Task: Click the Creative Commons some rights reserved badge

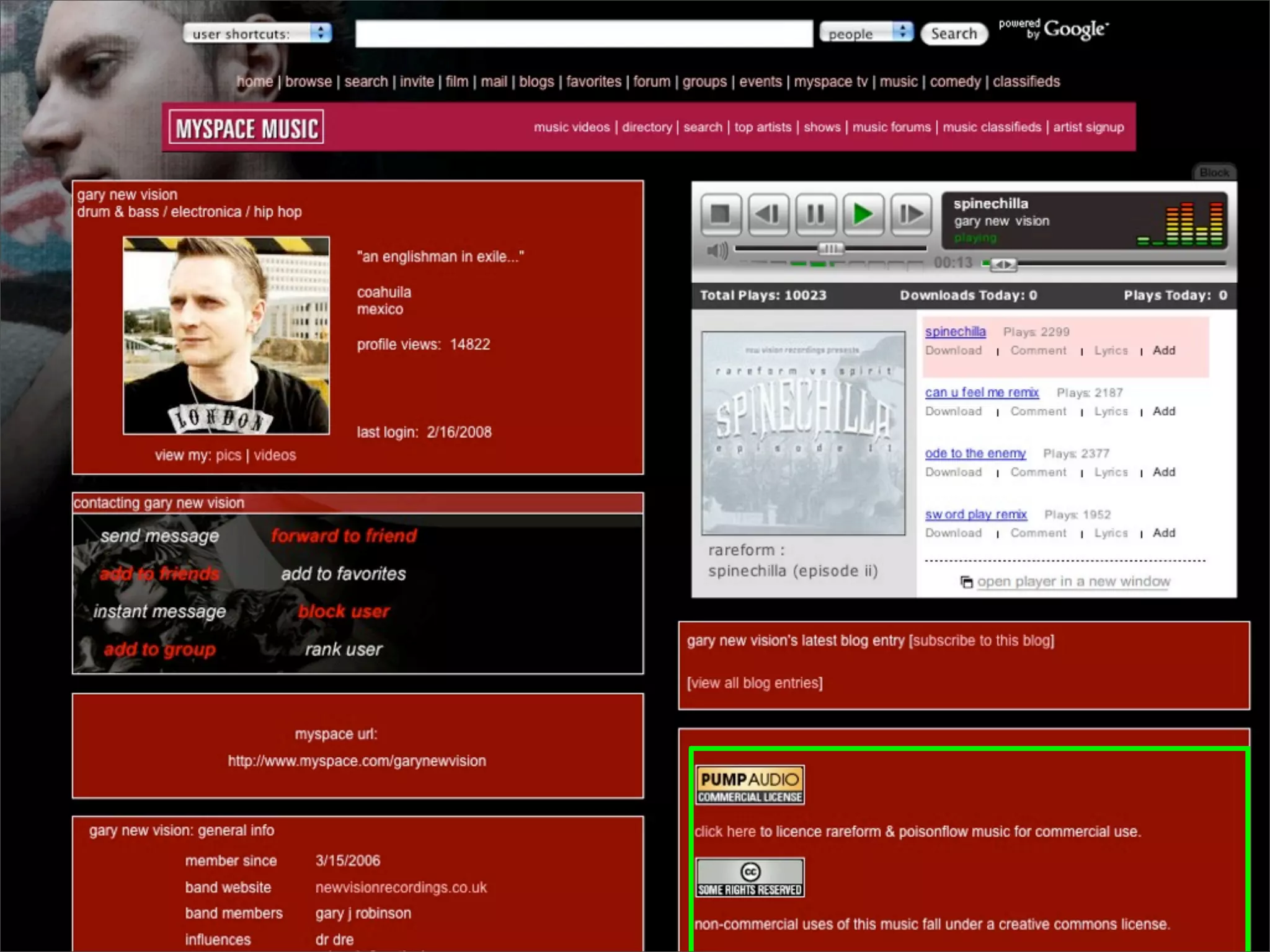Action: coord(750,878)
